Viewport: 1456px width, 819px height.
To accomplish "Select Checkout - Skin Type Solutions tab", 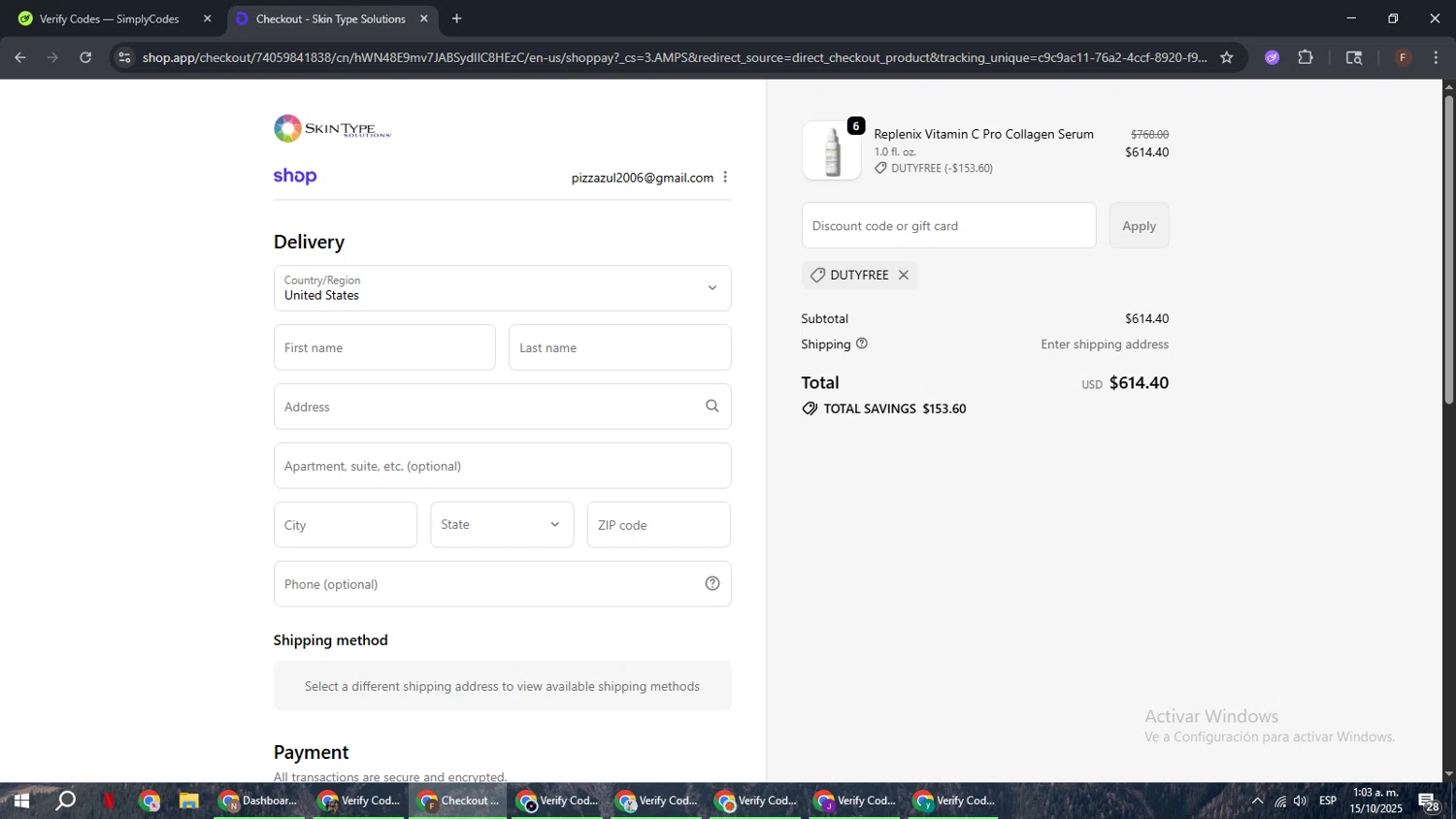I will pyautogui.click(x=330, y=18).
